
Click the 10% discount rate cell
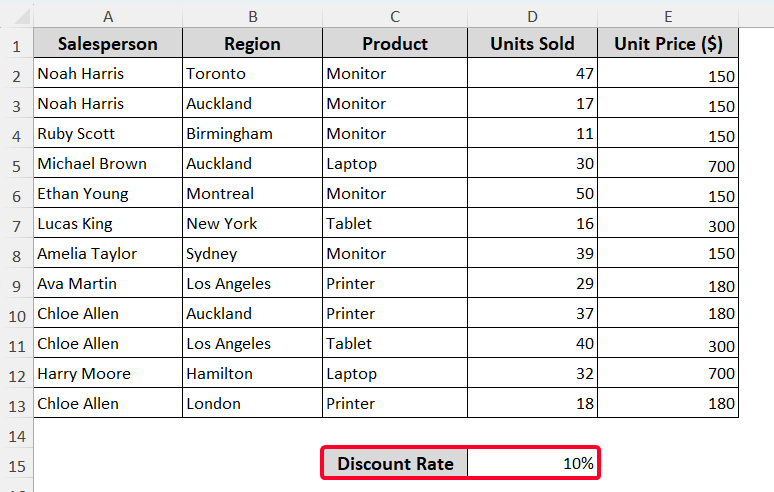click(533, 464)
